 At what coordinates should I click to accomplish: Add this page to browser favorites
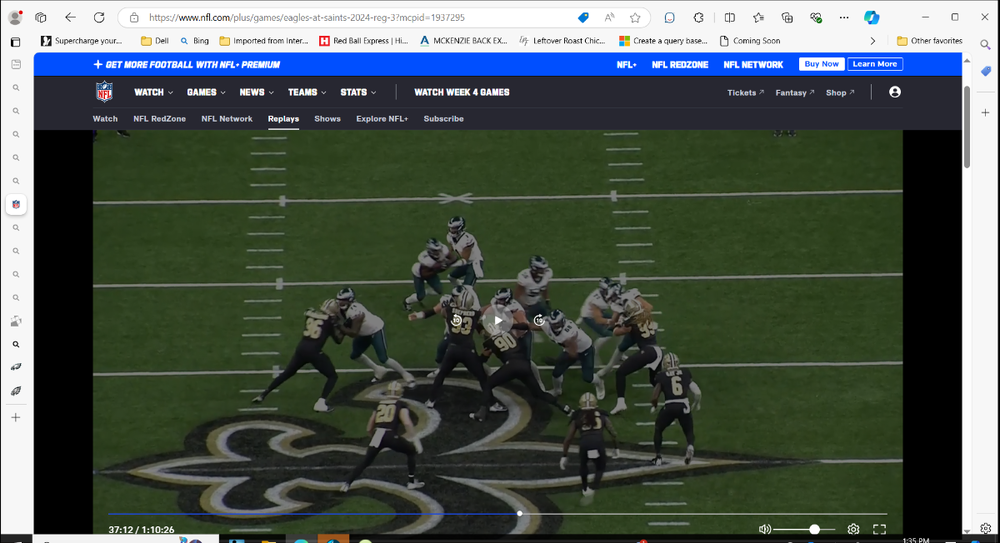pos(635,18)
